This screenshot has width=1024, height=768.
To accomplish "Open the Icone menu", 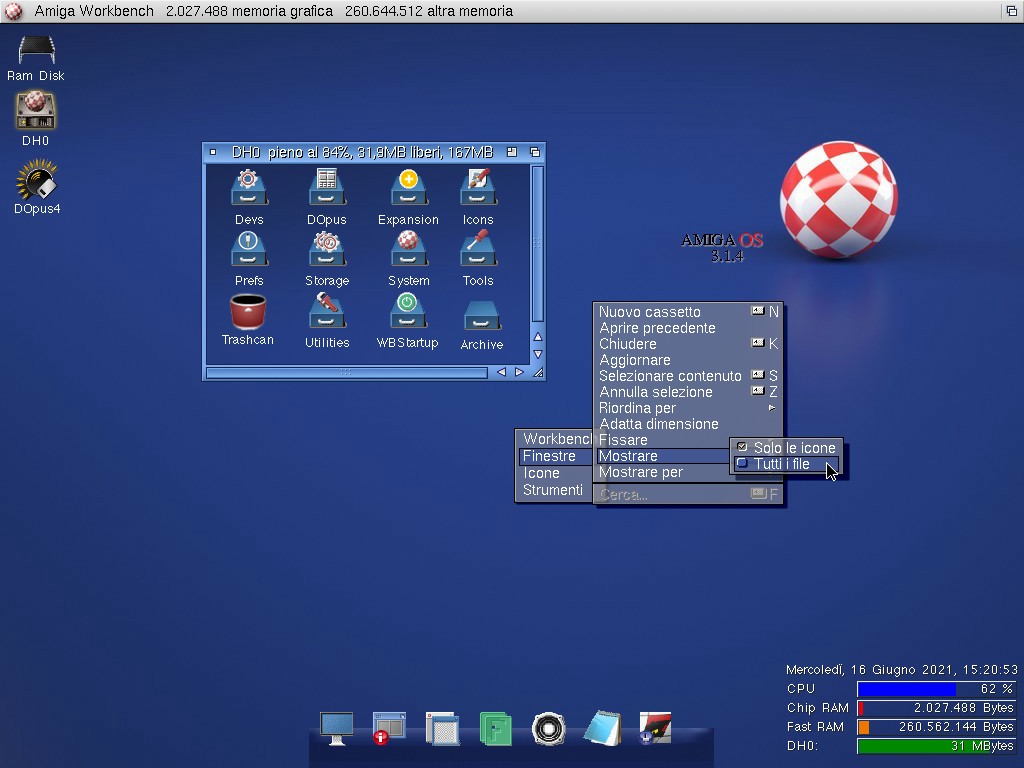I will (x=542, y=473).
